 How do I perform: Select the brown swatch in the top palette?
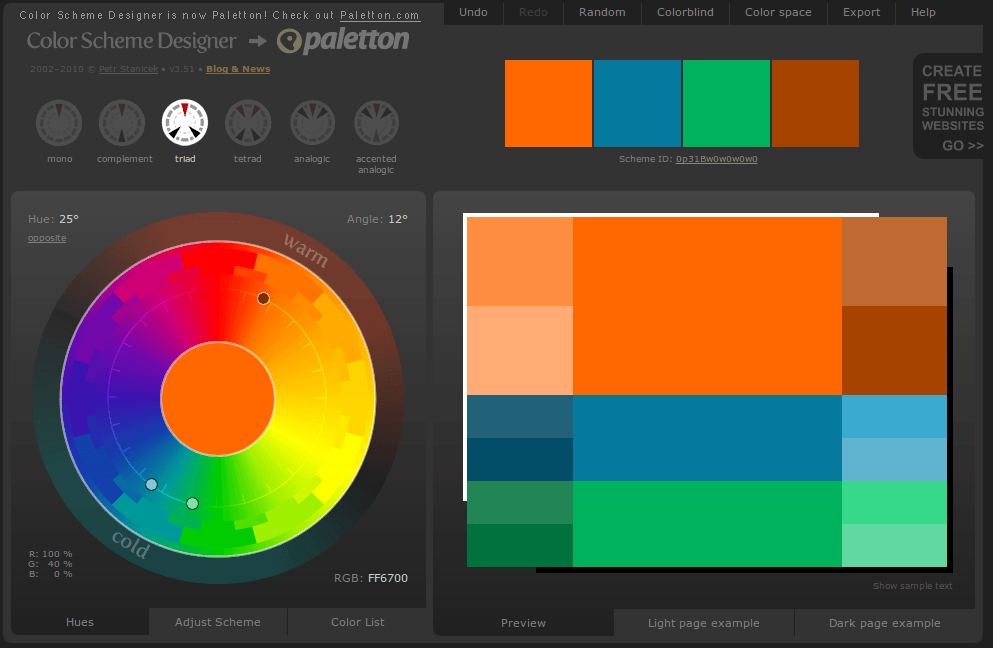816,103
